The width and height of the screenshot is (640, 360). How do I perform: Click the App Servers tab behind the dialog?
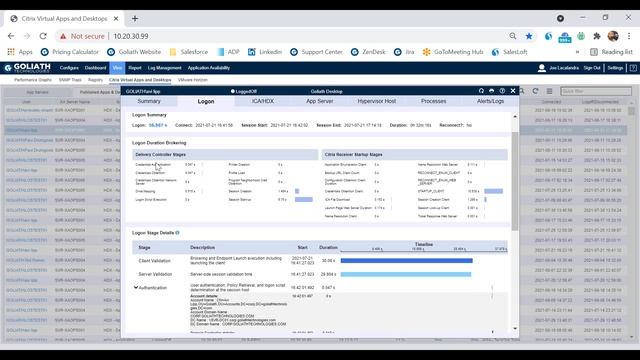pos(38,92)
